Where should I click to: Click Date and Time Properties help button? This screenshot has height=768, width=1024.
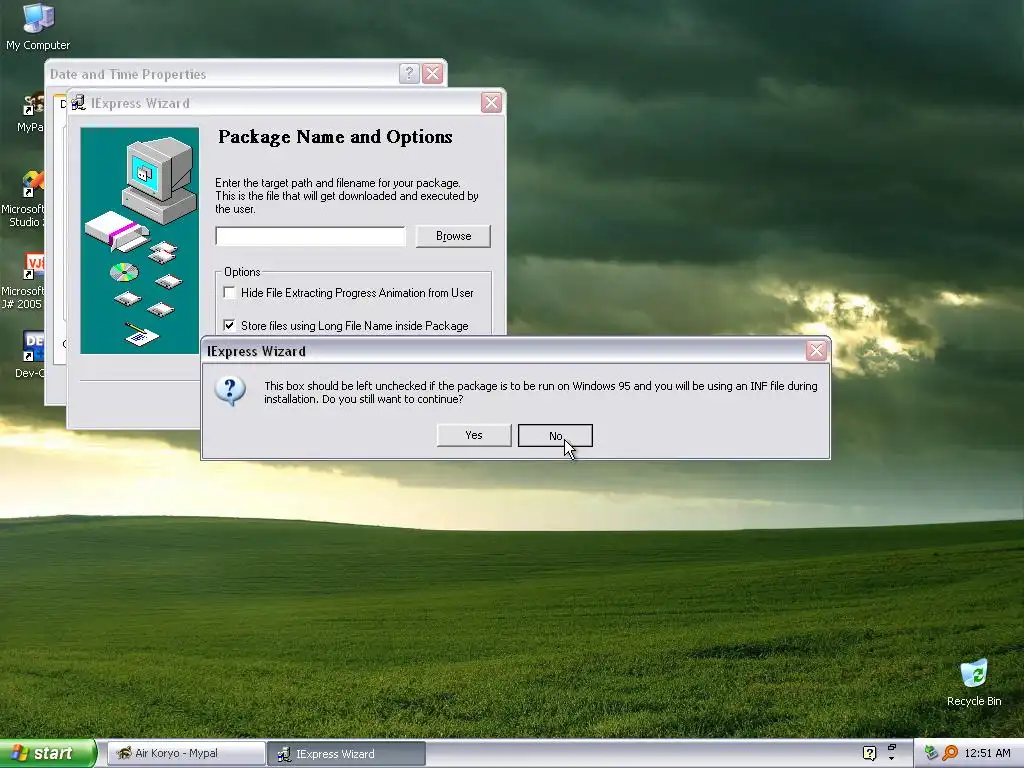(409, 73)
